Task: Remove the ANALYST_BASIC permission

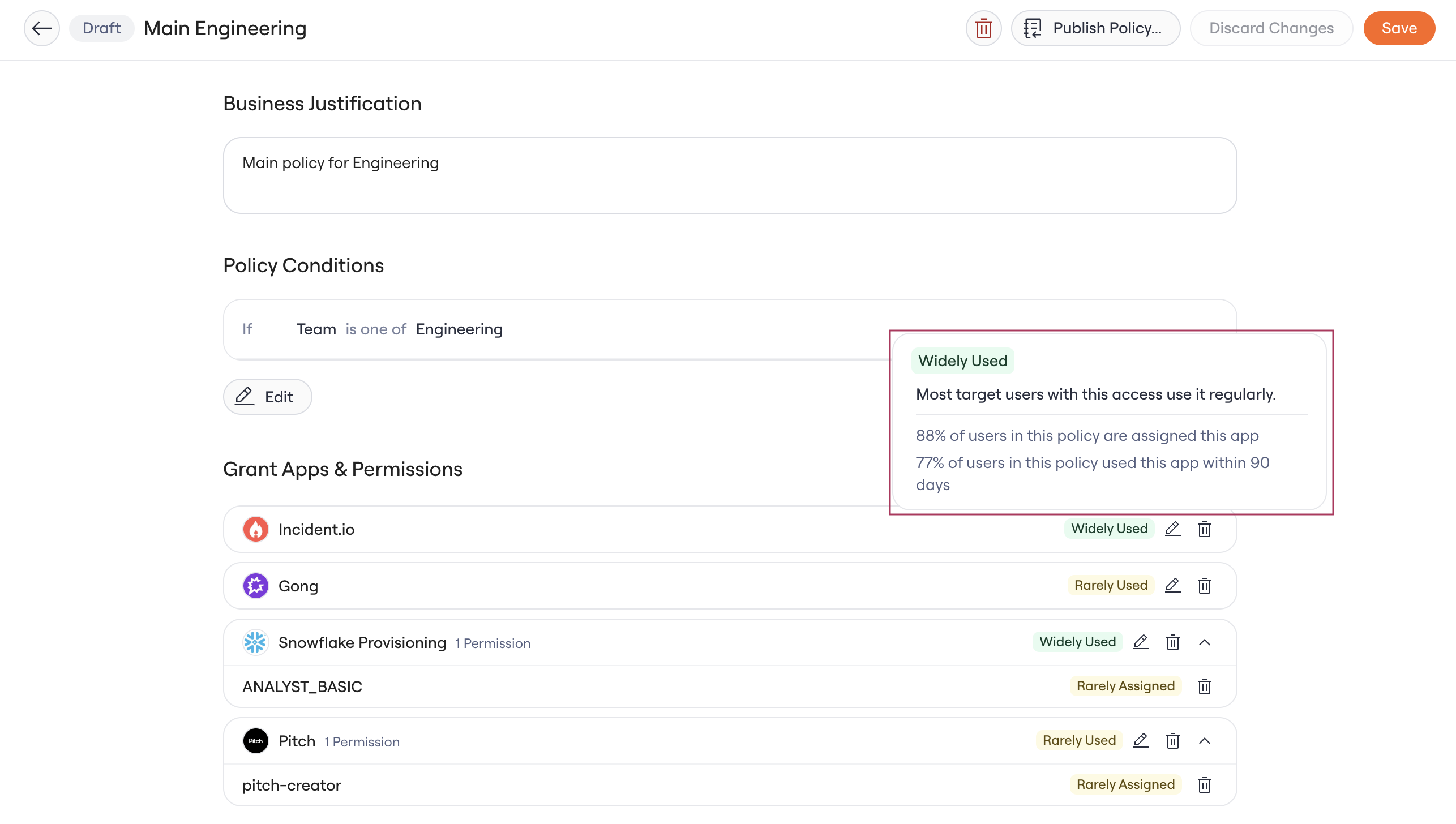Action: tap(1205, 686)
